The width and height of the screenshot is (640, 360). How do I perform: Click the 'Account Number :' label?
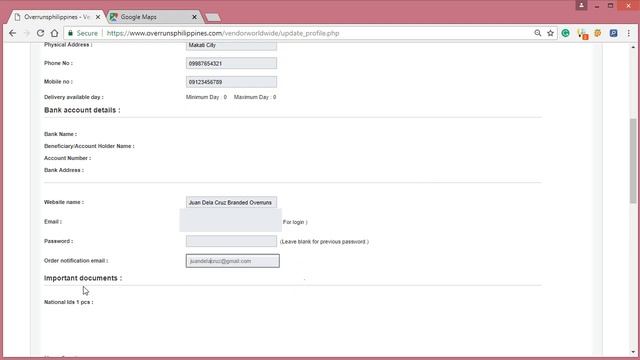67,158
